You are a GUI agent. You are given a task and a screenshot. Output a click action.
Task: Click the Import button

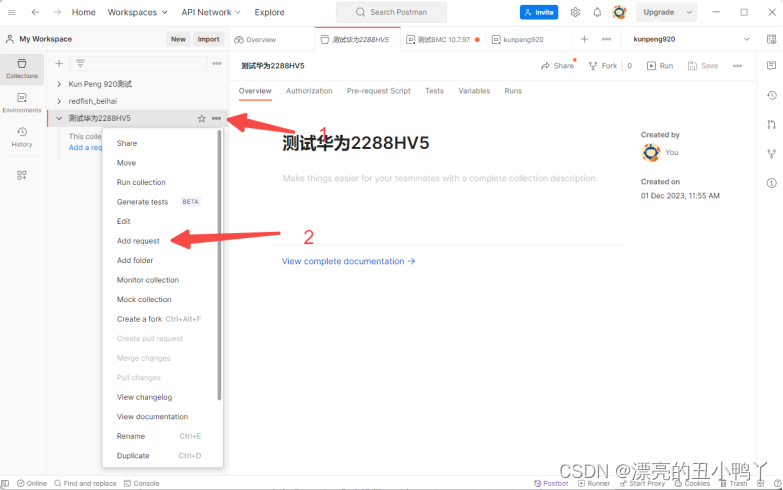click(x=208, y=39)
